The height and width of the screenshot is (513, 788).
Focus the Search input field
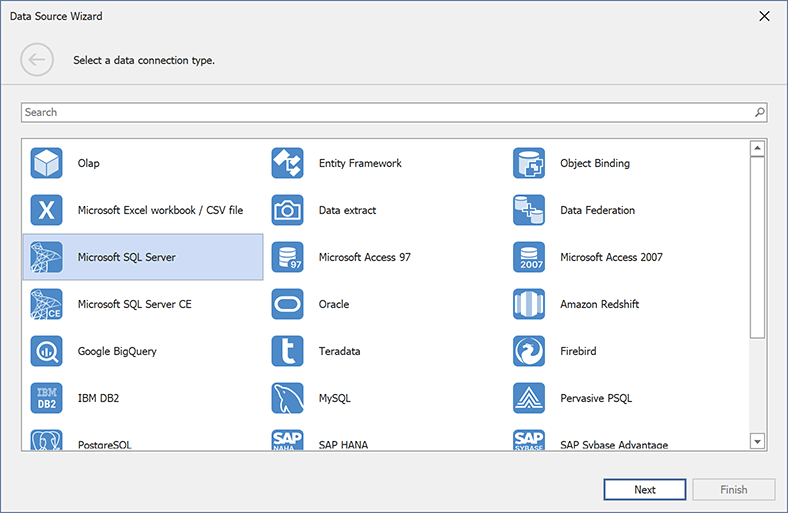point(394,112)
